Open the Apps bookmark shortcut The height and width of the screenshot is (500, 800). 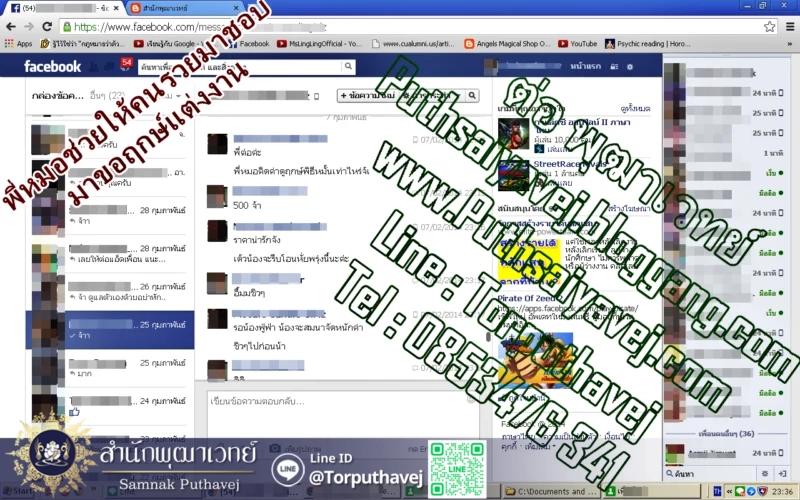[18, 44]
